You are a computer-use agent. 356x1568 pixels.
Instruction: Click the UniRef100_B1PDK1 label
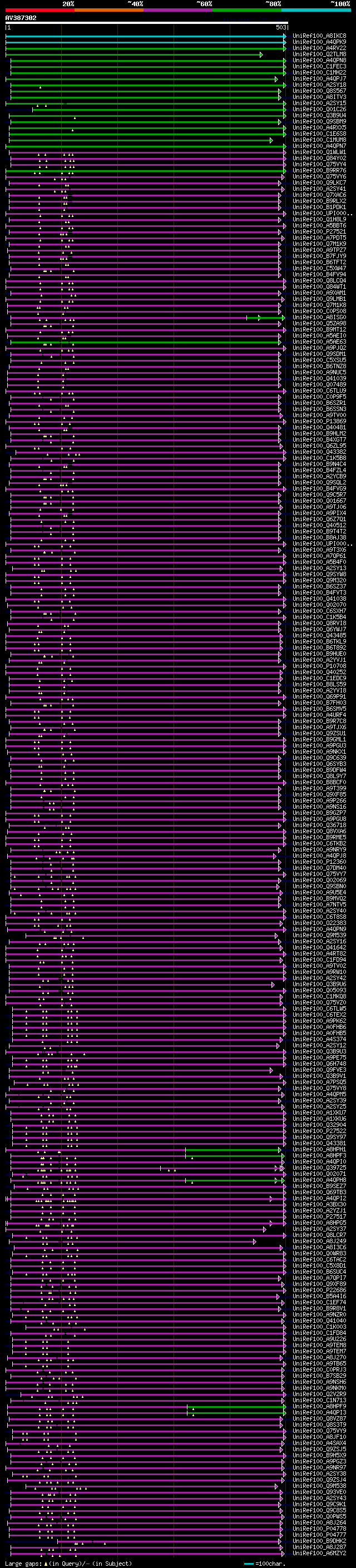[x=319, y=207]
